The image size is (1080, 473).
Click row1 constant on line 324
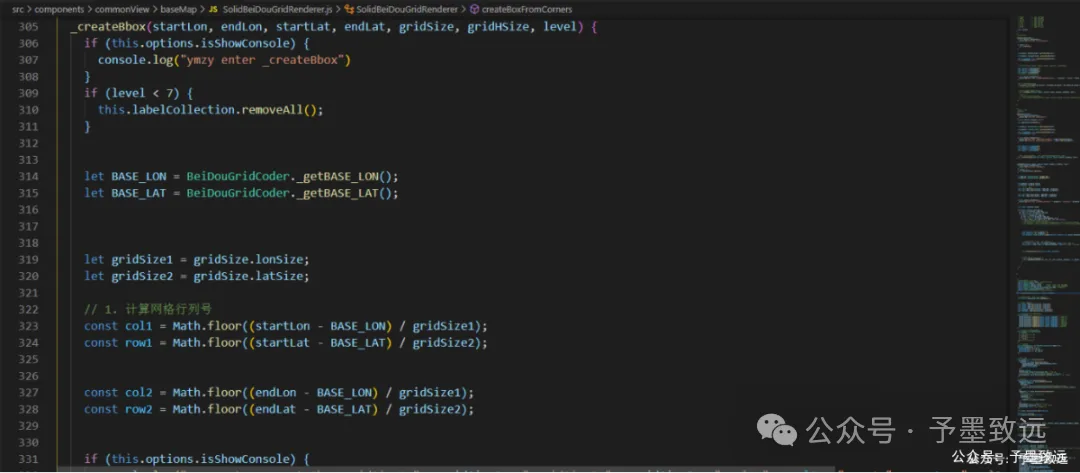138,342
